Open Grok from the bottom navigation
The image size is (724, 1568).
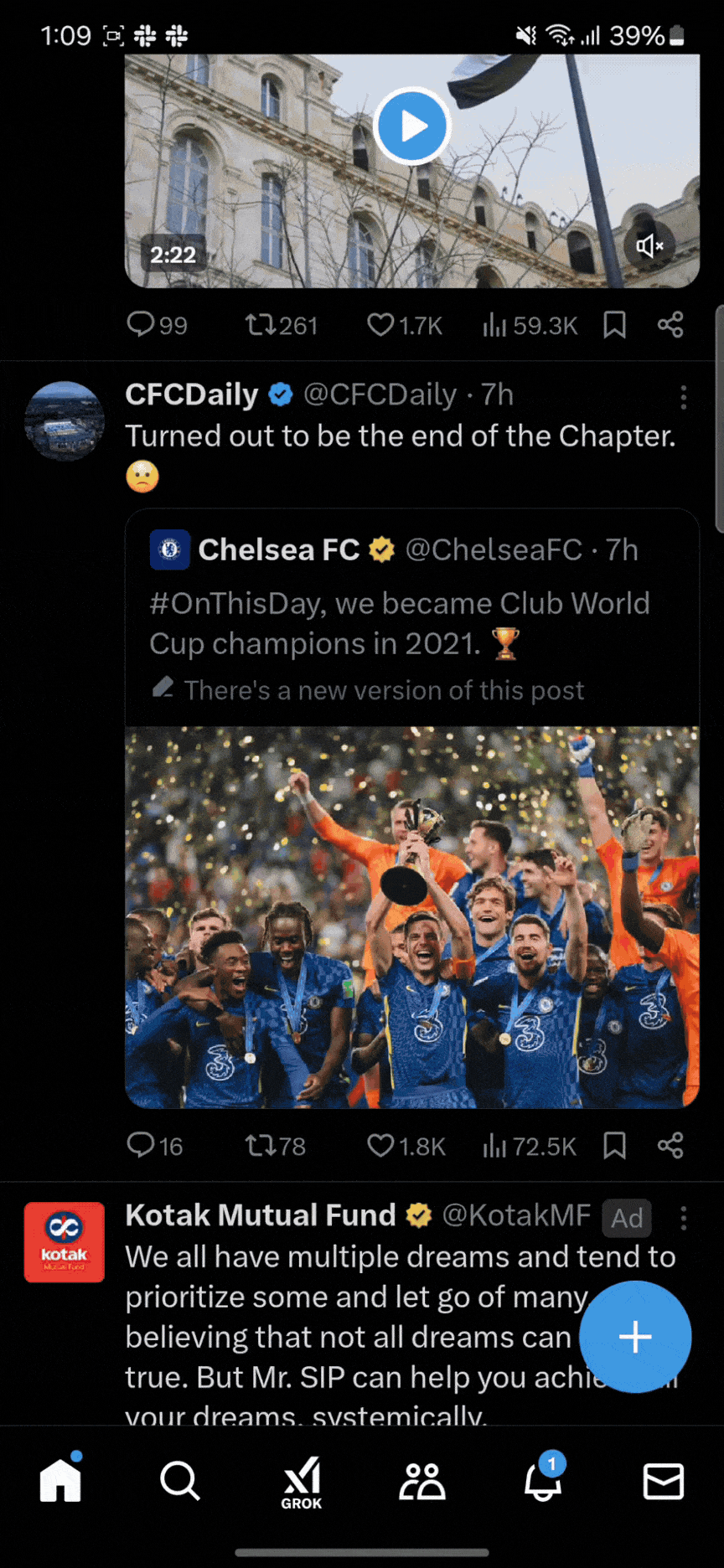(x=302, y=1481)
